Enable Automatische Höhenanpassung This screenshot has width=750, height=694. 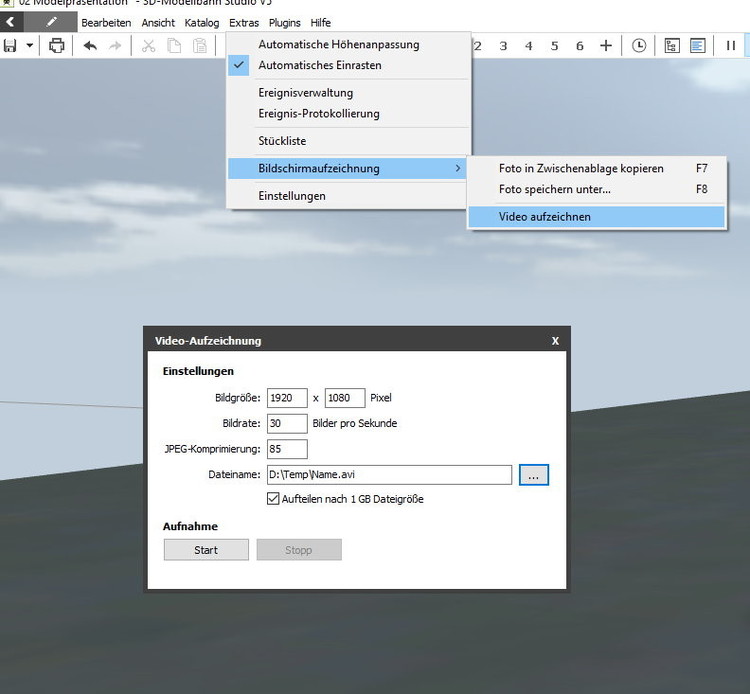(338, 44)
